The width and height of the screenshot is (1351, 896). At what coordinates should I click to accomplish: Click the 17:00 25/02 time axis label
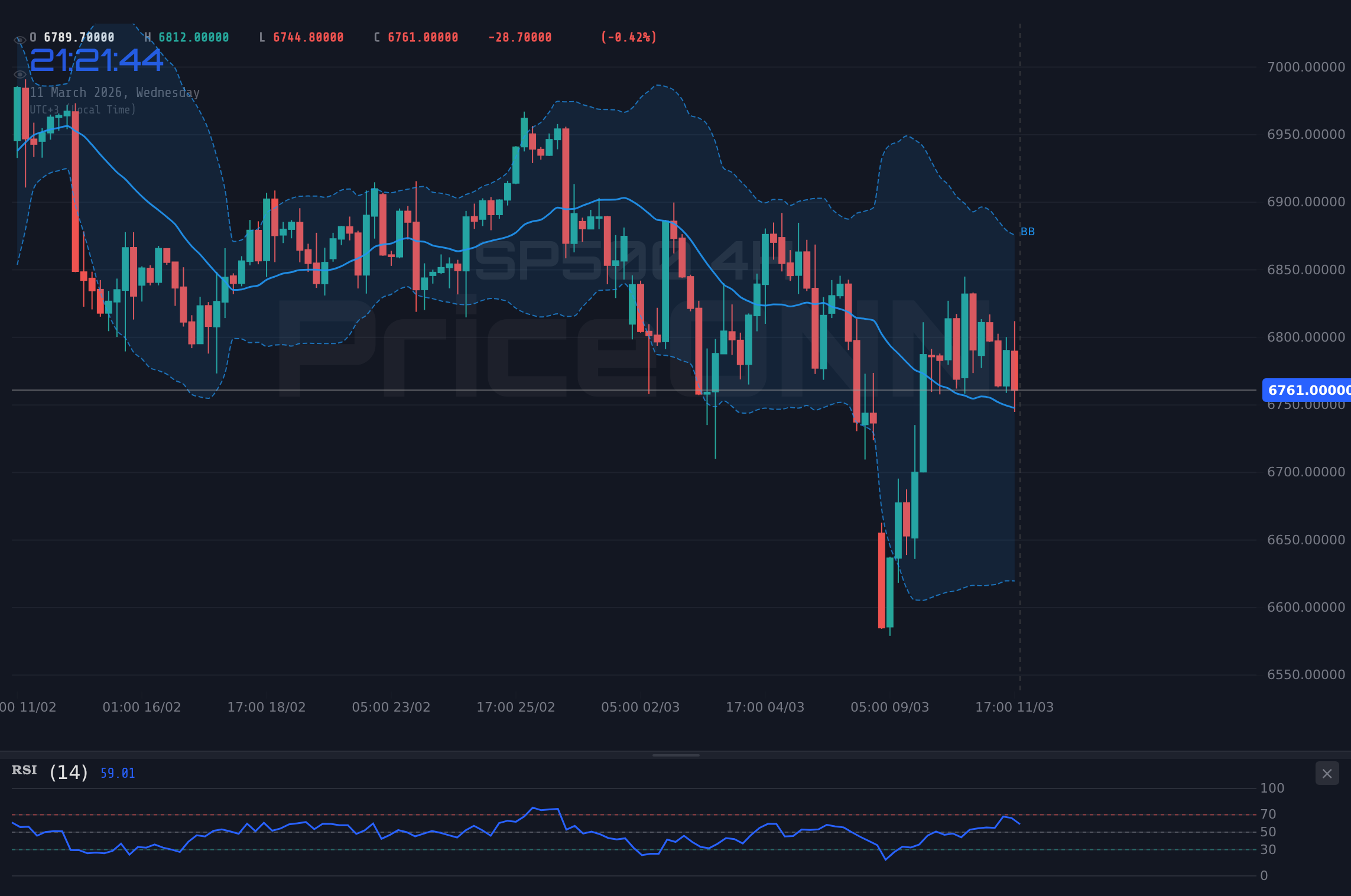516,707
